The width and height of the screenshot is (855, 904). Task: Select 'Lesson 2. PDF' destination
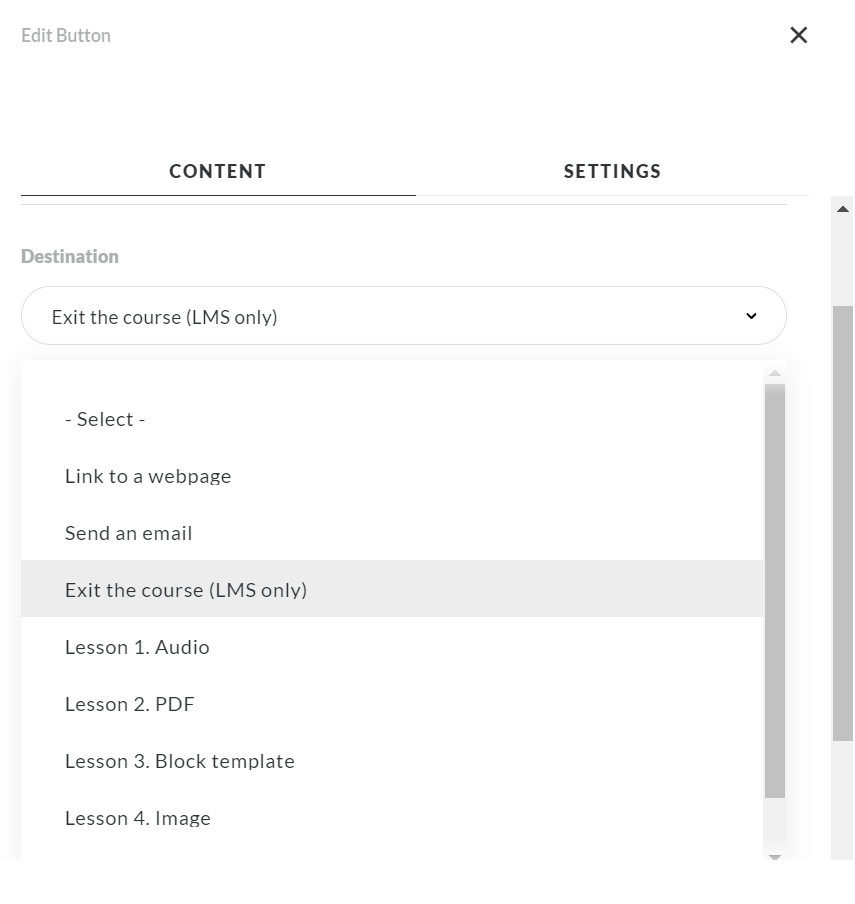[130, 704]
